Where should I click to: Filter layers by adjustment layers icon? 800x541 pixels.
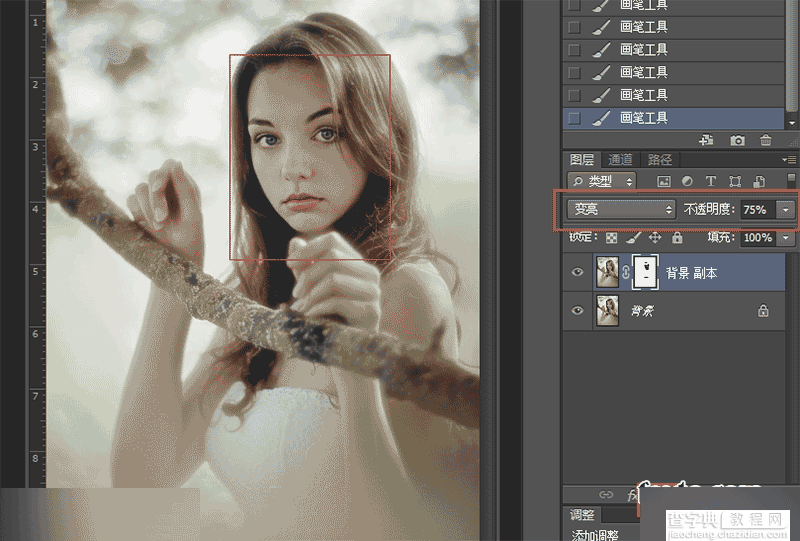click(687, 181)
